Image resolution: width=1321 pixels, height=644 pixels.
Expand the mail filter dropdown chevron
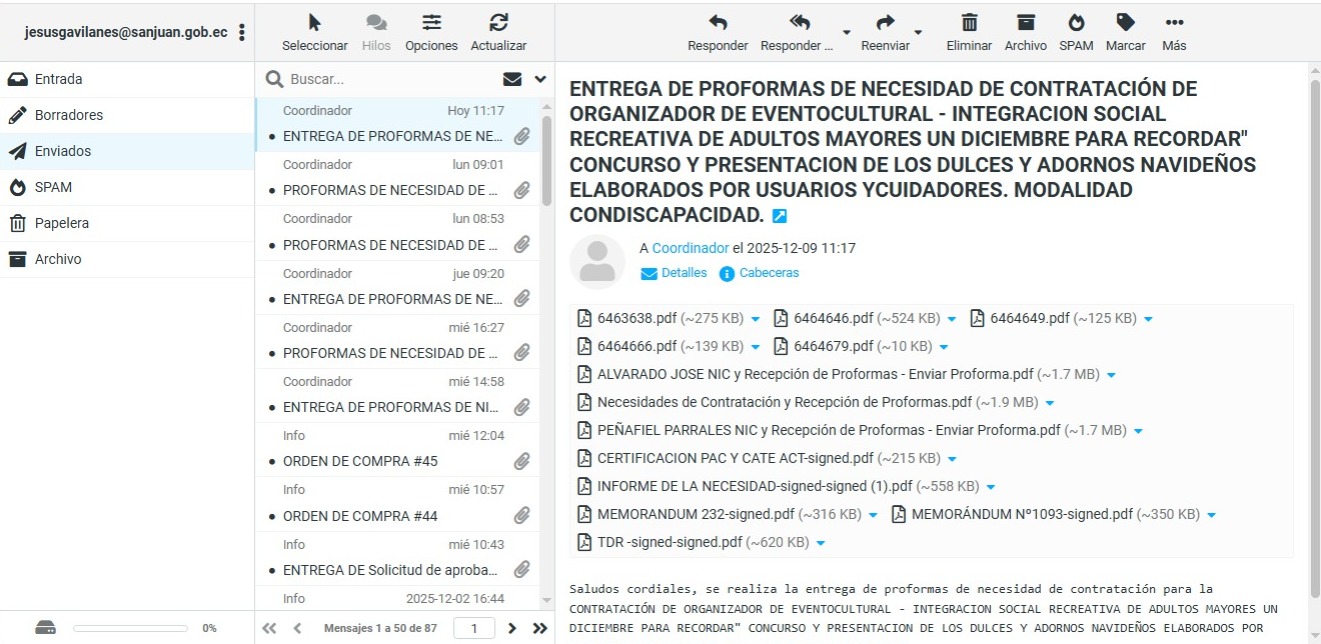click(541, 79)
